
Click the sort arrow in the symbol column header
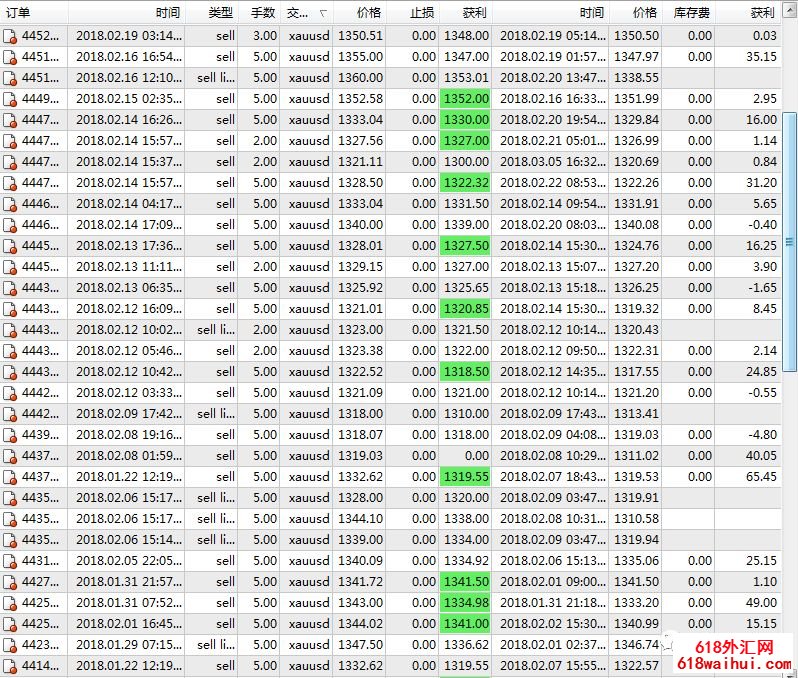tap(322, 14)
